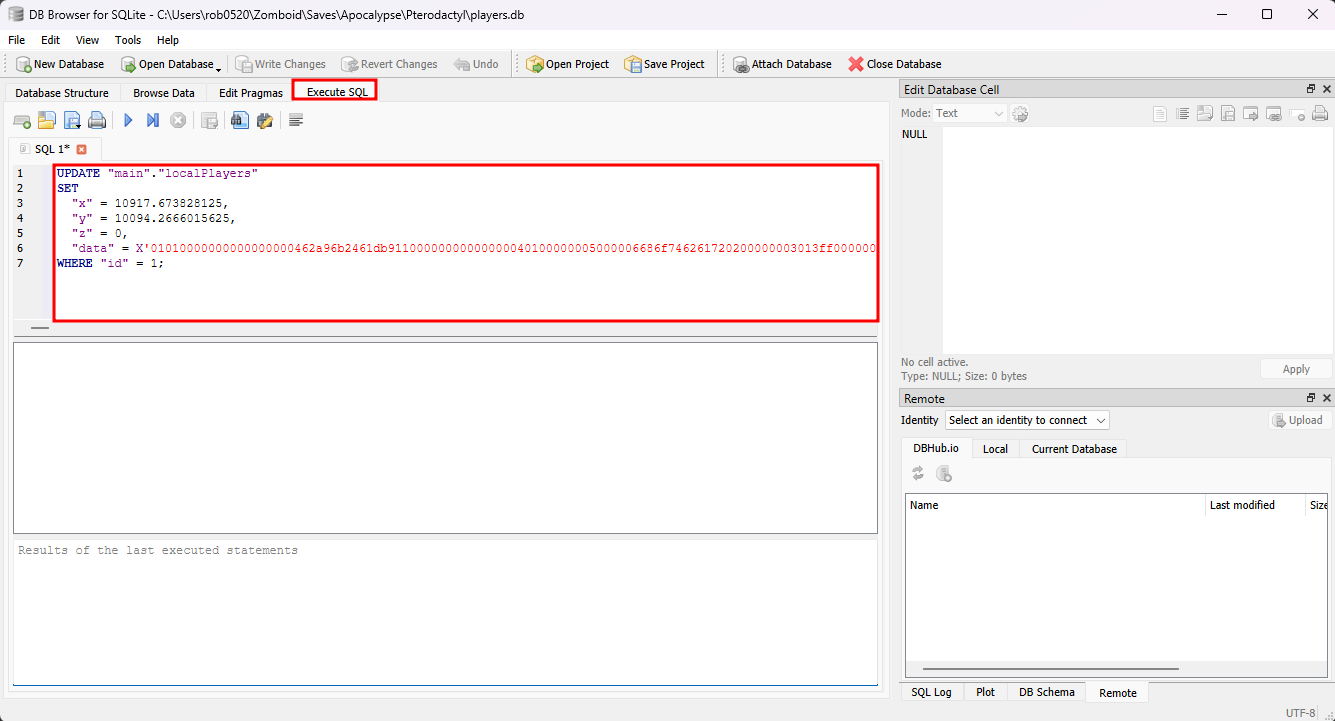Click the UPDATE statement in SQL editor
This screenshot has height=721, width=1335.
[157, 173]
